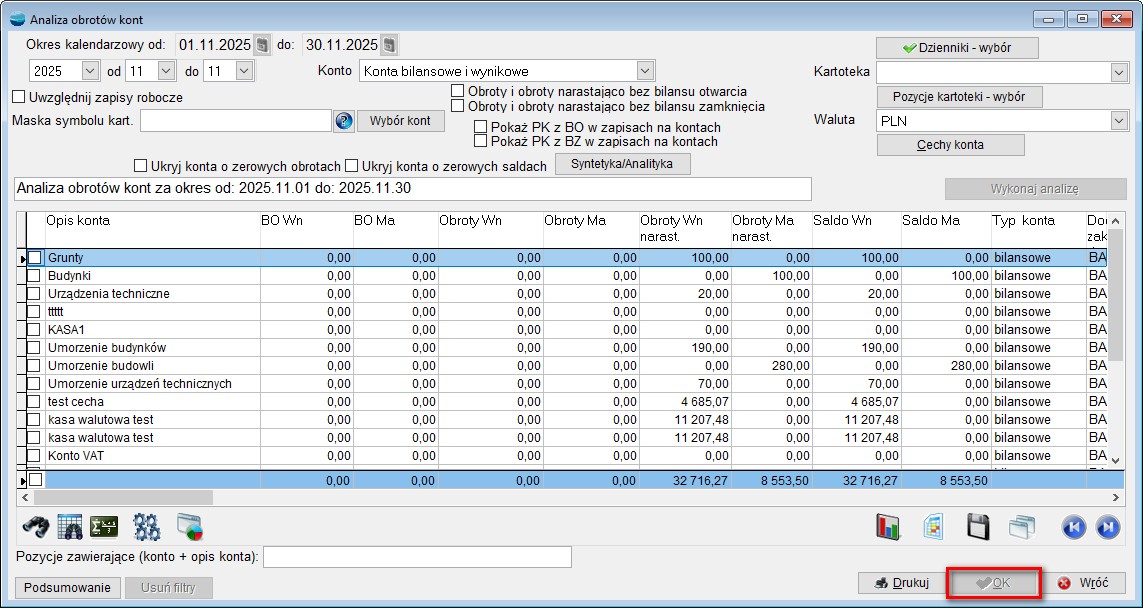Check 'Ukryj konta o zerowych obrotach'
The width and height of the screenshot is (1143, 608).
pyautogui.click(x=140, y=166)
